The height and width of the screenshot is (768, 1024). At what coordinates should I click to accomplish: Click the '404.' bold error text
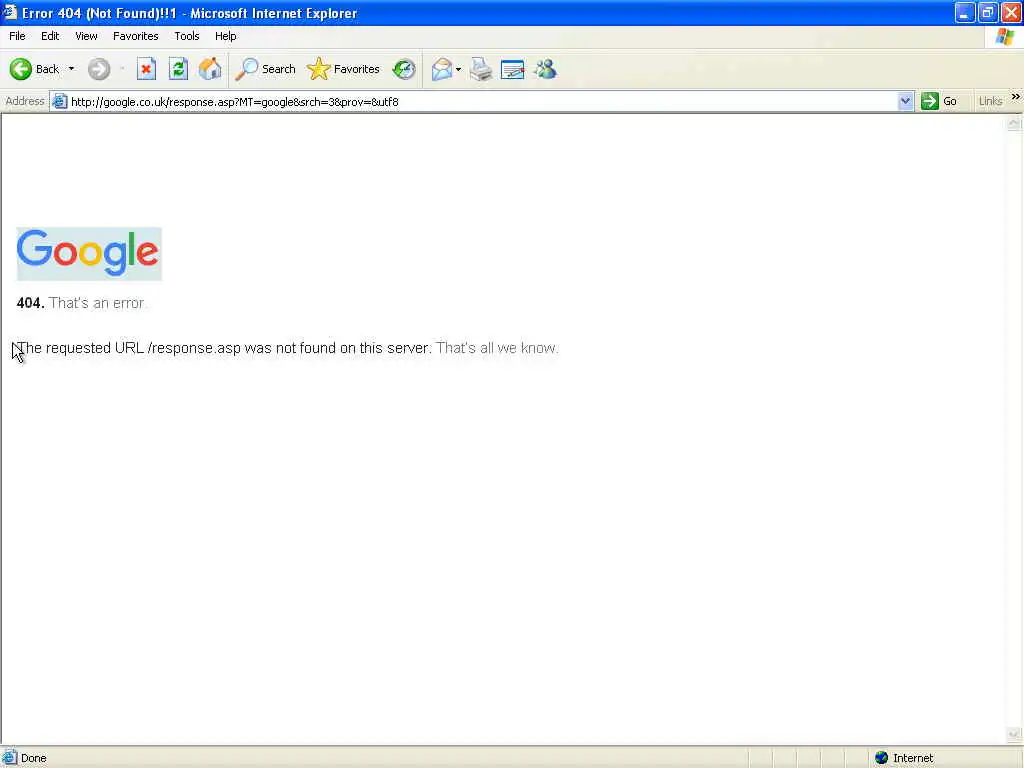(30, 303)
